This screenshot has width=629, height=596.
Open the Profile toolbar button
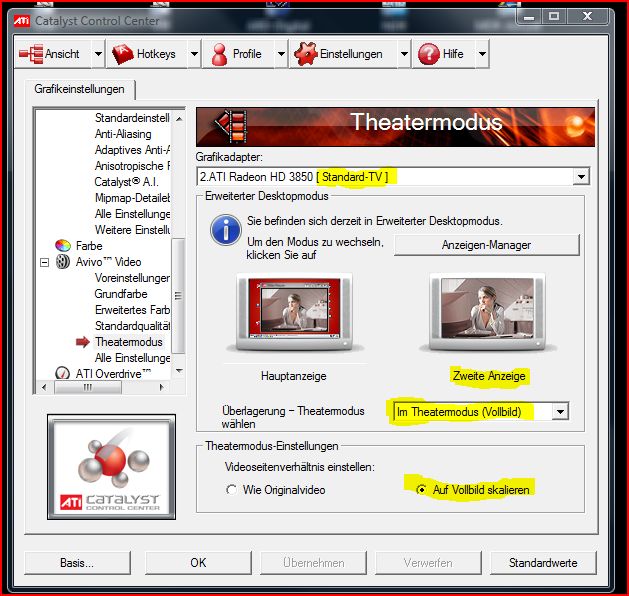pos(239,54)
